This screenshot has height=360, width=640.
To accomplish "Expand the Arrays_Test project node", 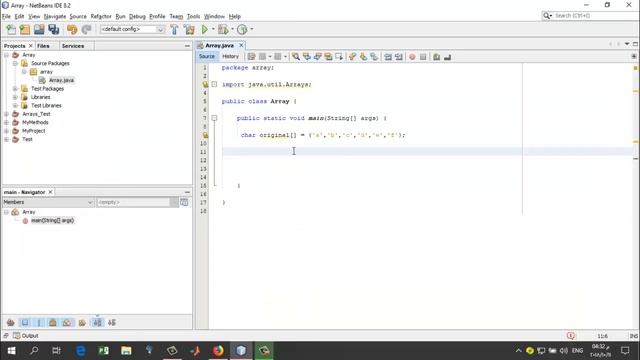I will tap(7, 114).
